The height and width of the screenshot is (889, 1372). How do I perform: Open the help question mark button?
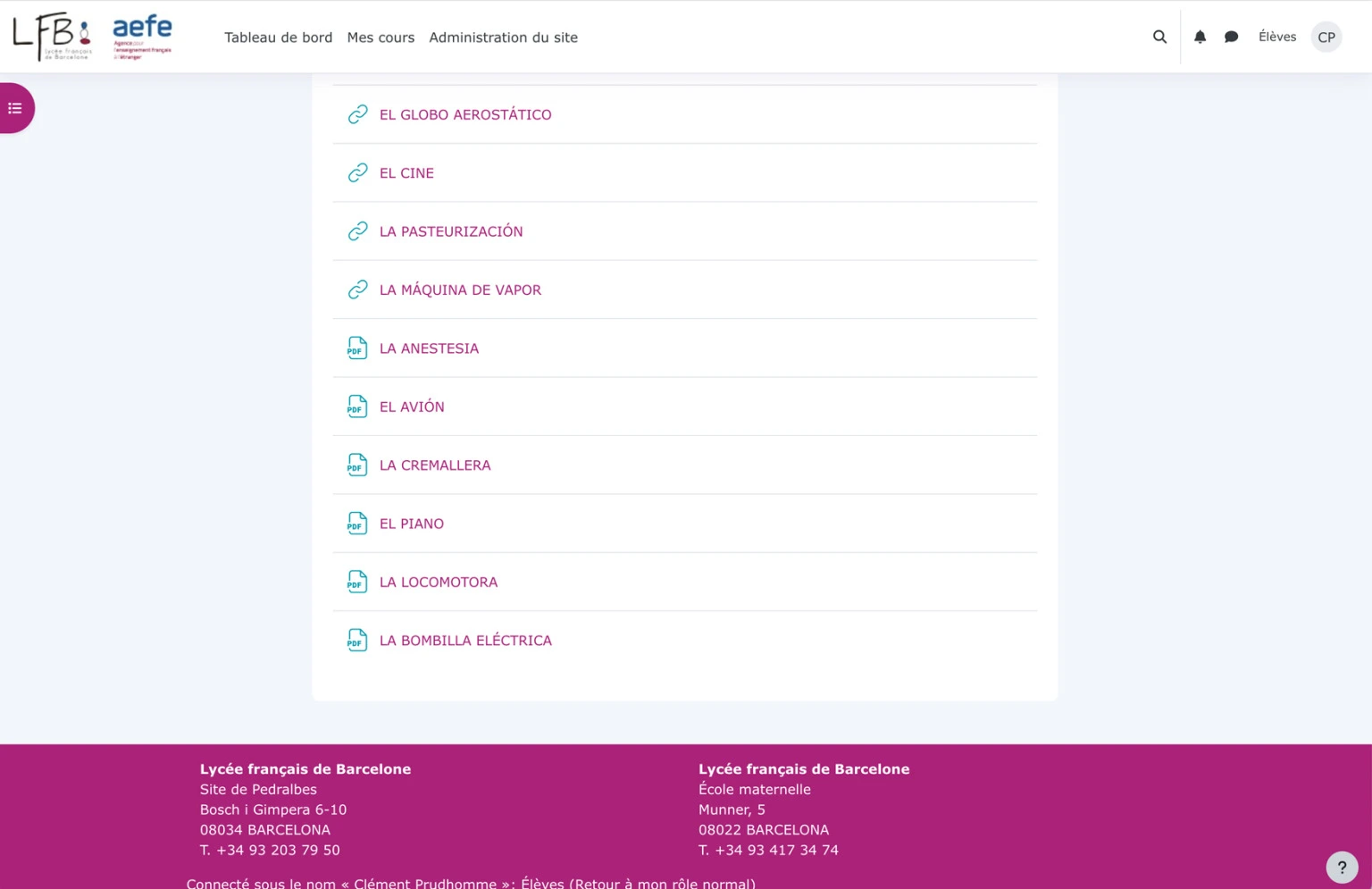coord(1341,867)
